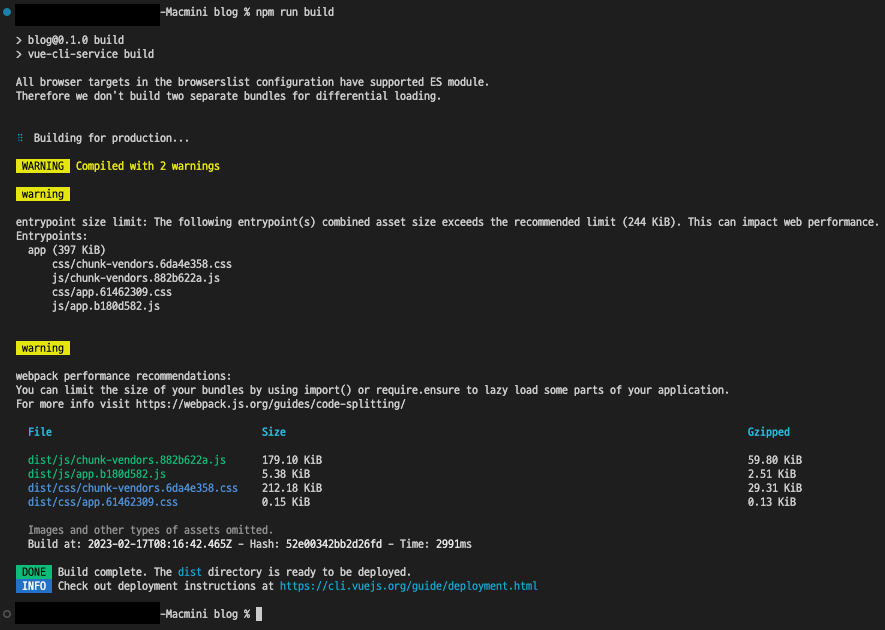Click the yellow WARNING badge
The height and width of the screenshot is (630, 885).
tap(43, 166)
